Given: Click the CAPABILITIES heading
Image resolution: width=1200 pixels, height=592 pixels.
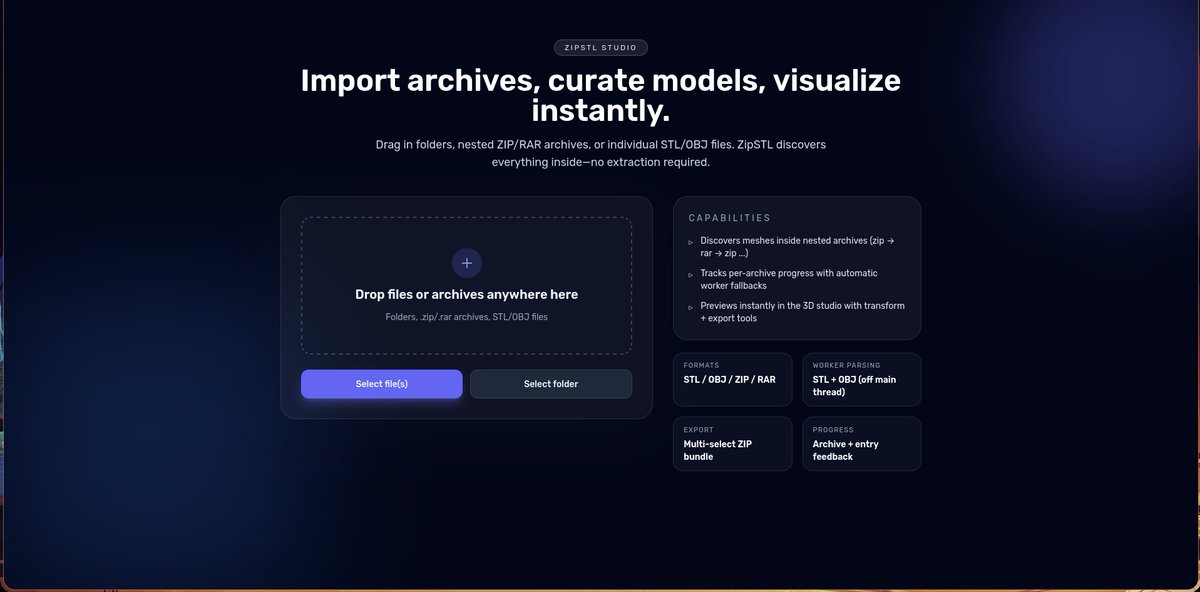Looking at the screenshot, I should [x=729, y=218].
